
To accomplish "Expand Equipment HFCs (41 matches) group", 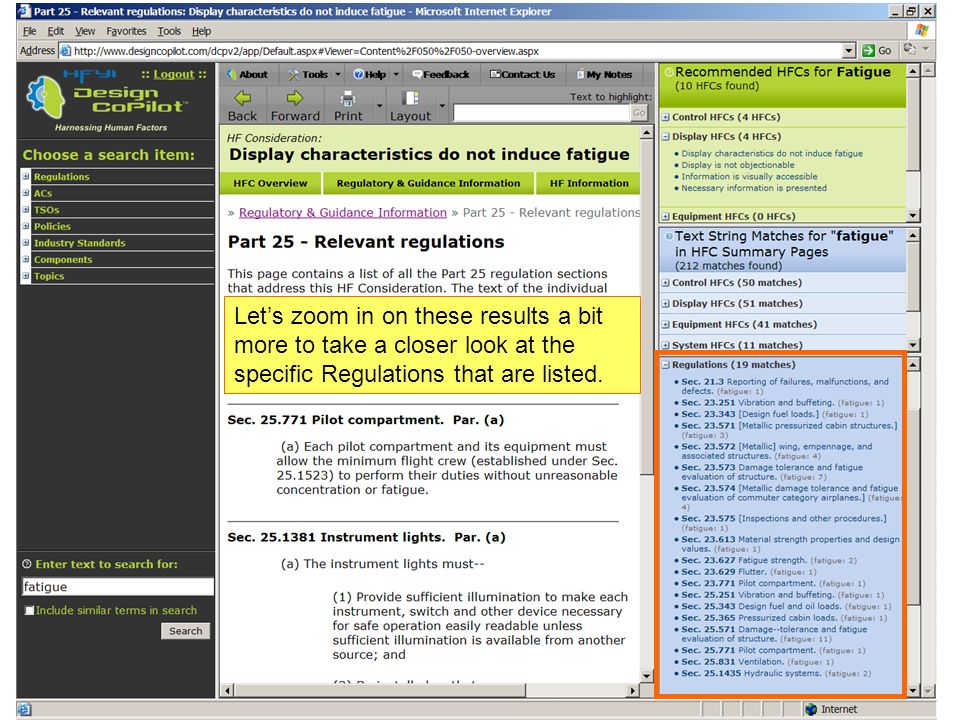I will click(x=666, y=324).
